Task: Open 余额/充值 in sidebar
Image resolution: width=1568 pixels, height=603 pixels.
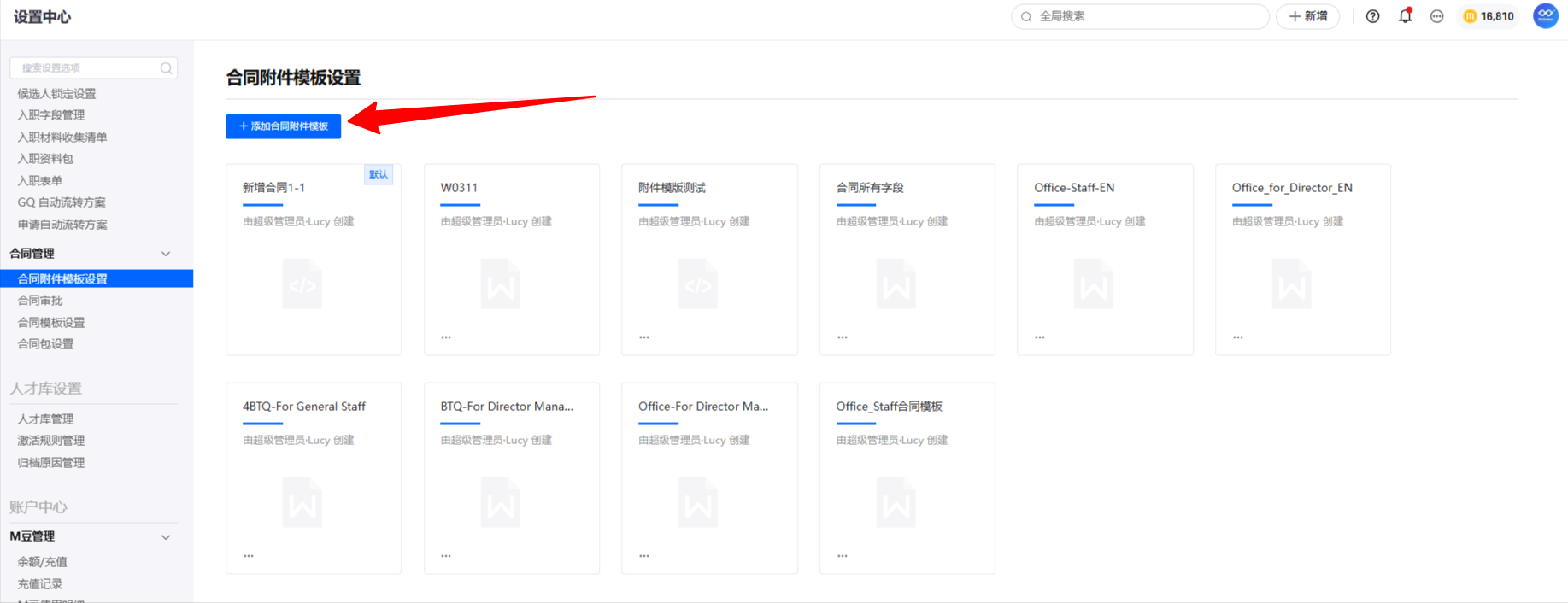Action: 42,562
